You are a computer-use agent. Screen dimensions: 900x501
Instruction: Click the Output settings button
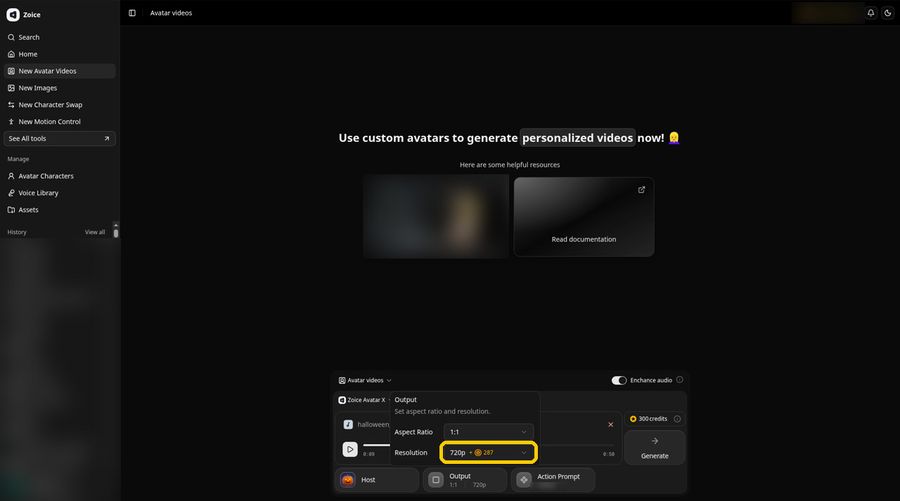tap(465, 480)
